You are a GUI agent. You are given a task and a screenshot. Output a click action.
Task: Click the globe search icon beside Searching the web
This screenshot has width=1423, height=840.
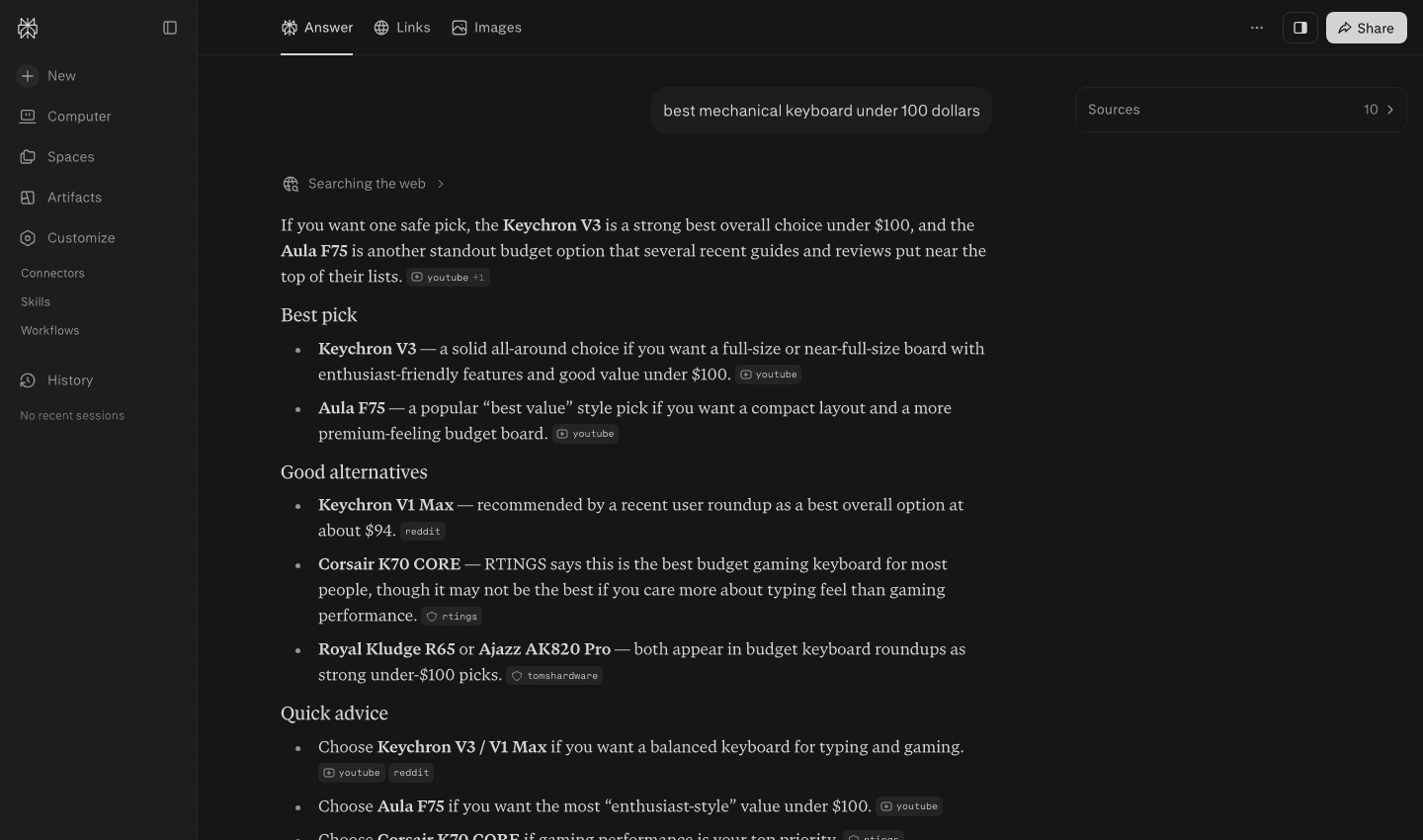(291, 184)
